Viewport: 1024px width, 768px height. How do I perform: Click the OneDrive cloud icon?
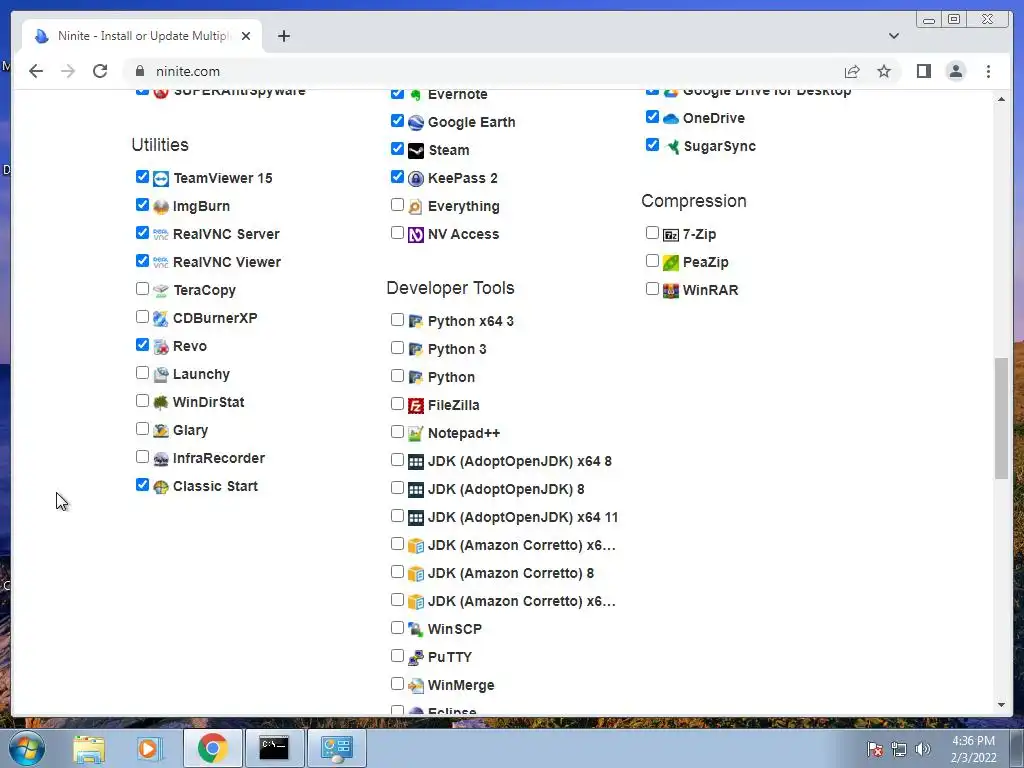(671, 118)
